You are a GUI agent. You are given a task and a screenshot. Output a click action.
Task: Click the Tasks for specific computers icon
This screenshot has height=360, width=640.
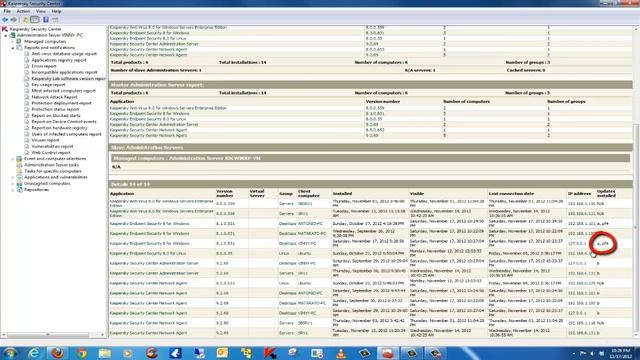[19, 171]
